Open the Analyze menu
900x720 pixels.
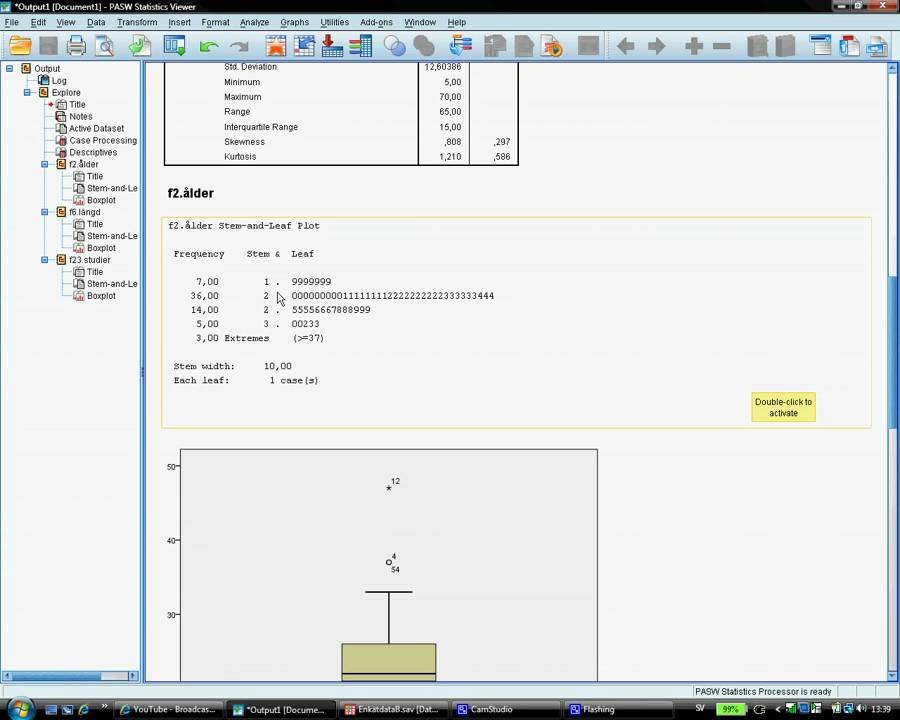coord(254,22)
